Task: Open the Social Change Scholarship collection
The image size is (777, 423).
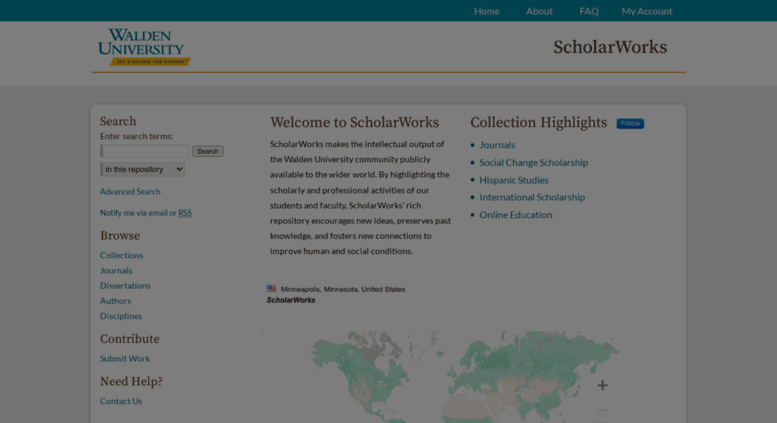Action: click(533, 162)
